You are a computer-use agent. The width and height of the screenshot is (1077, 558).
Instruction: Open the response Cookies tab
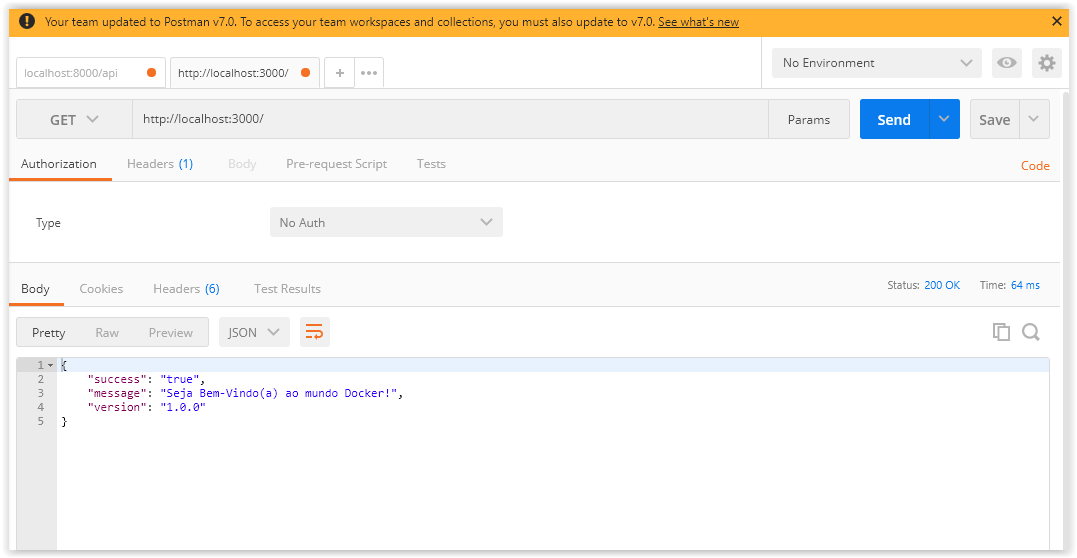[101, 289]
